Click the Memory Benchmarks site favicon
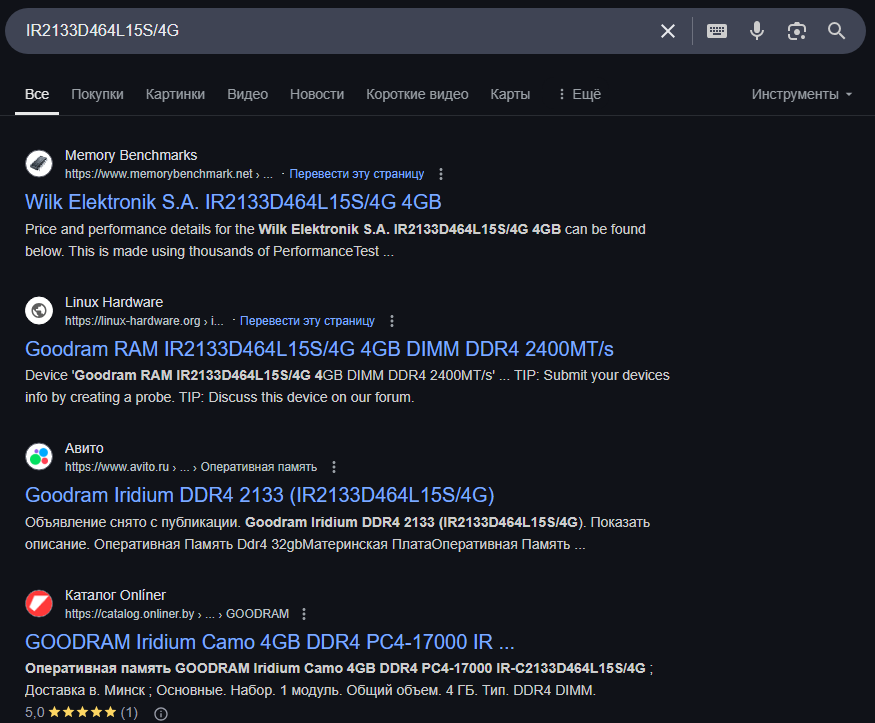The width and height of the screenshot is (875, 723). (39, 163)
